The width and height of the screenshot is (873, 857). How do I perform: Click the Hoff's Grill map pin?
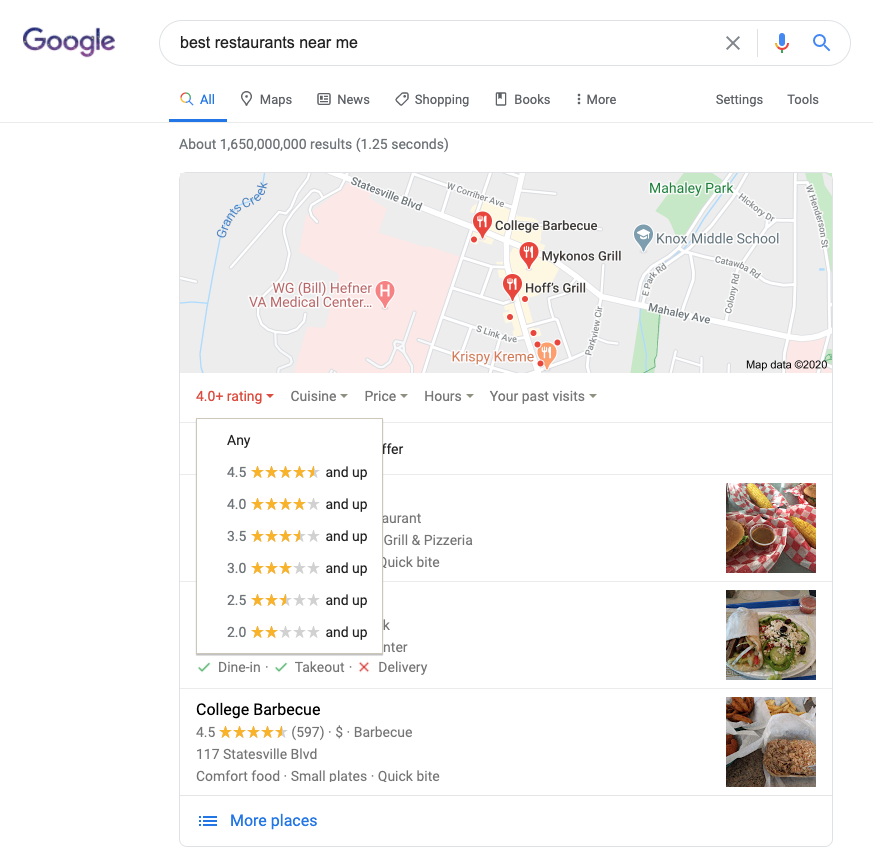point(512,286)
